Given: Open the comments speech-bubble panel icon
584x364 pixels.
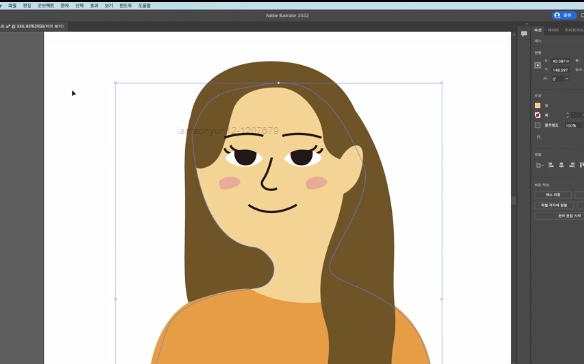Looking at the screenshot, I should pos(524,34).
